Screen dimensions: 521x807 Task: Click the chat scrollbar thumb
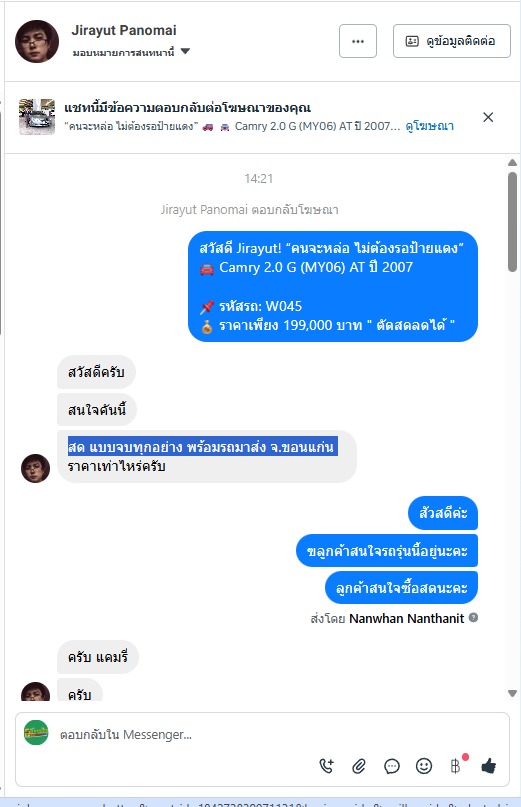(512, 222)
